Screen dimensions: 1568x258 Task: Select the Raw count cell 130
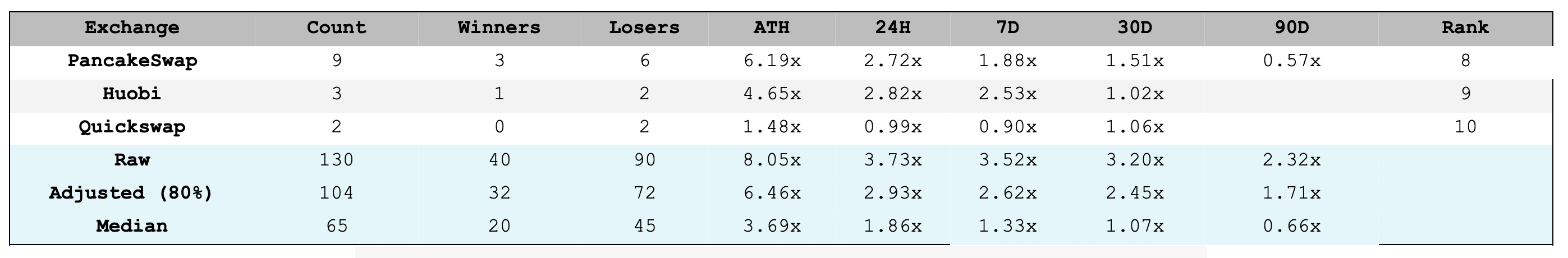[x=337, y=160]
